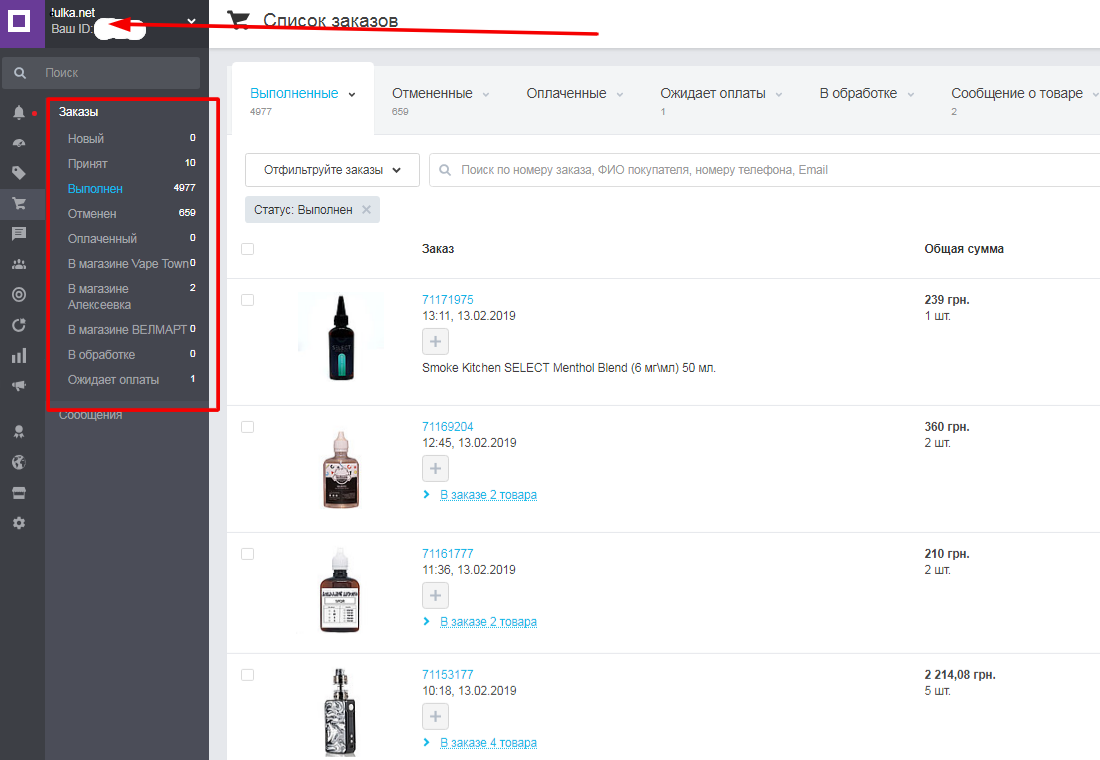Open order link 71161777
The height and width of the screenshot is (760, 1100).
point(448,554)
